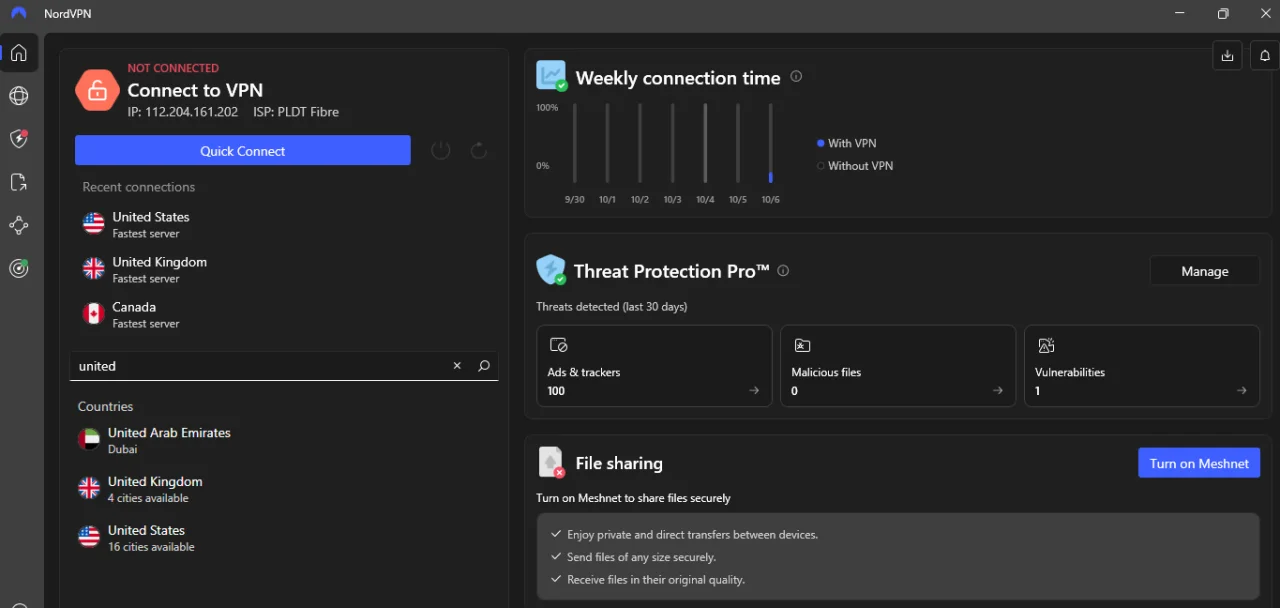Image resolution: width=1280 pixels, height=608 pixels.
Task: Click the Quick Connect button
Action: tap(243, 150)
